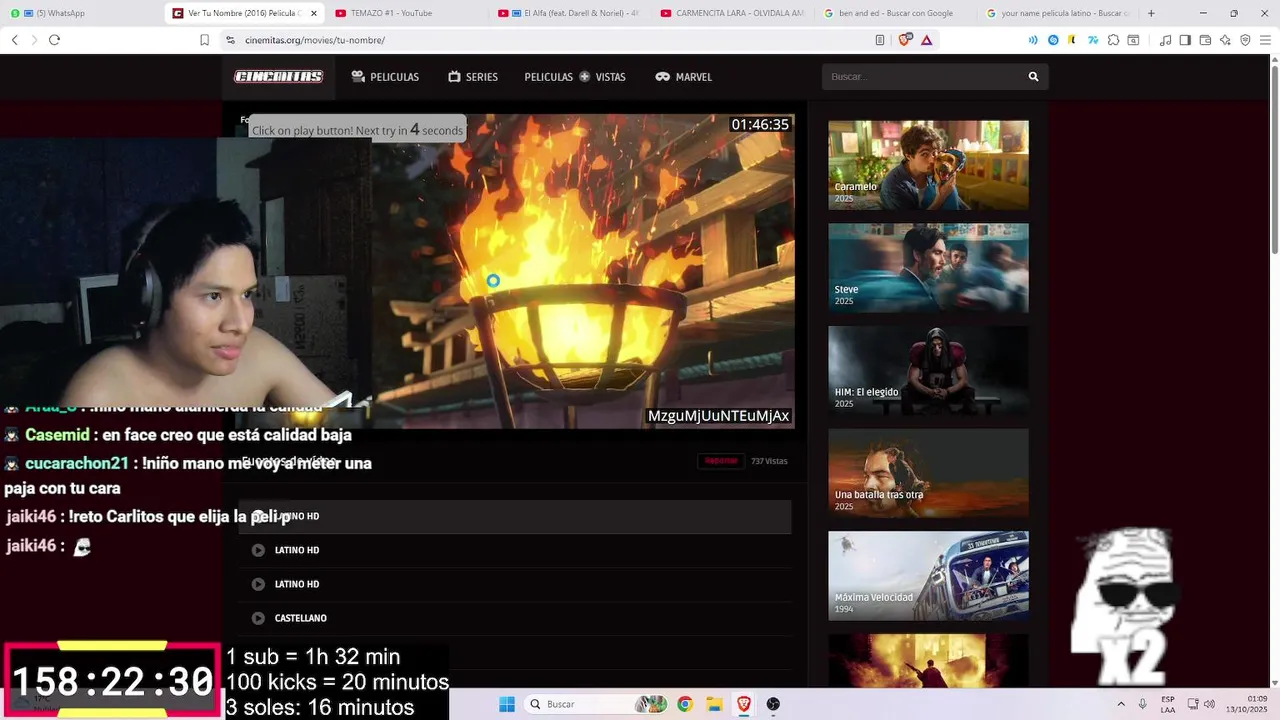
Task: Select the highlighted first LATINO HD source
Action: point(515,516)
